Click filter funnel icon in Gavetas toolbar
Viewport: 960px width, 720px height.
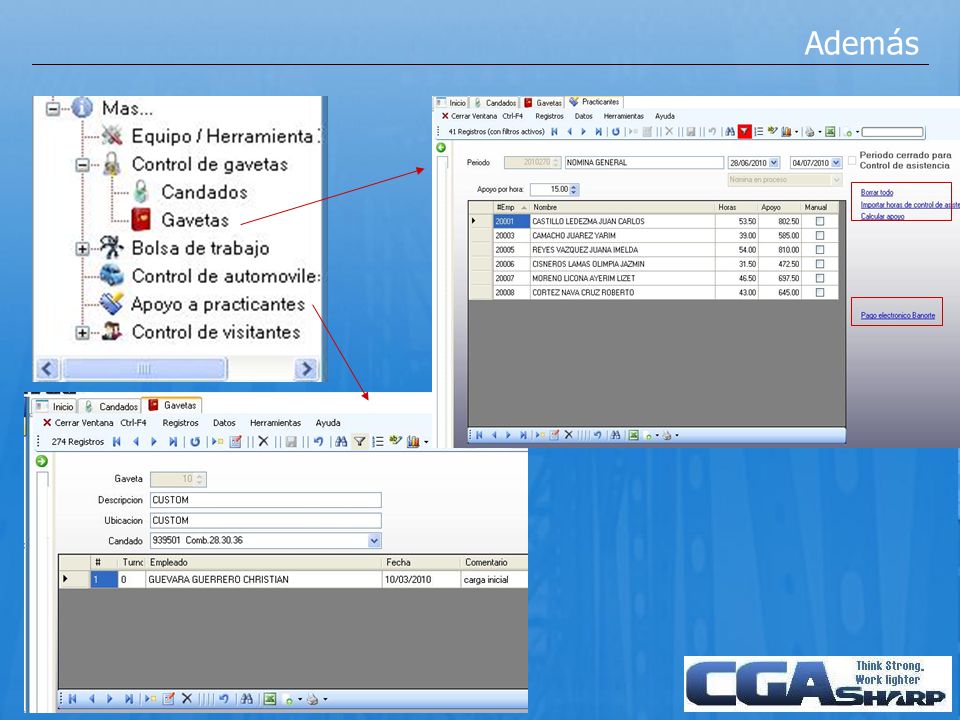[360, 441]
